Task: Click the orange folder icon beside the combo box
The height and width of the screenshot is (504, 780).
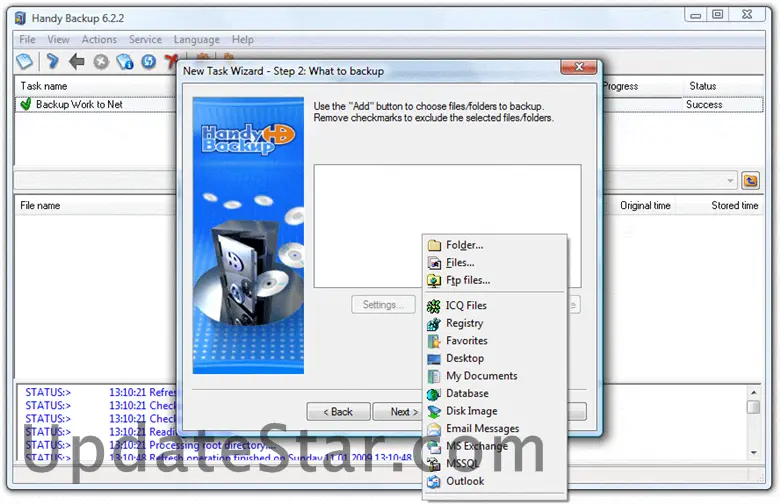Action: coord(751,180)
